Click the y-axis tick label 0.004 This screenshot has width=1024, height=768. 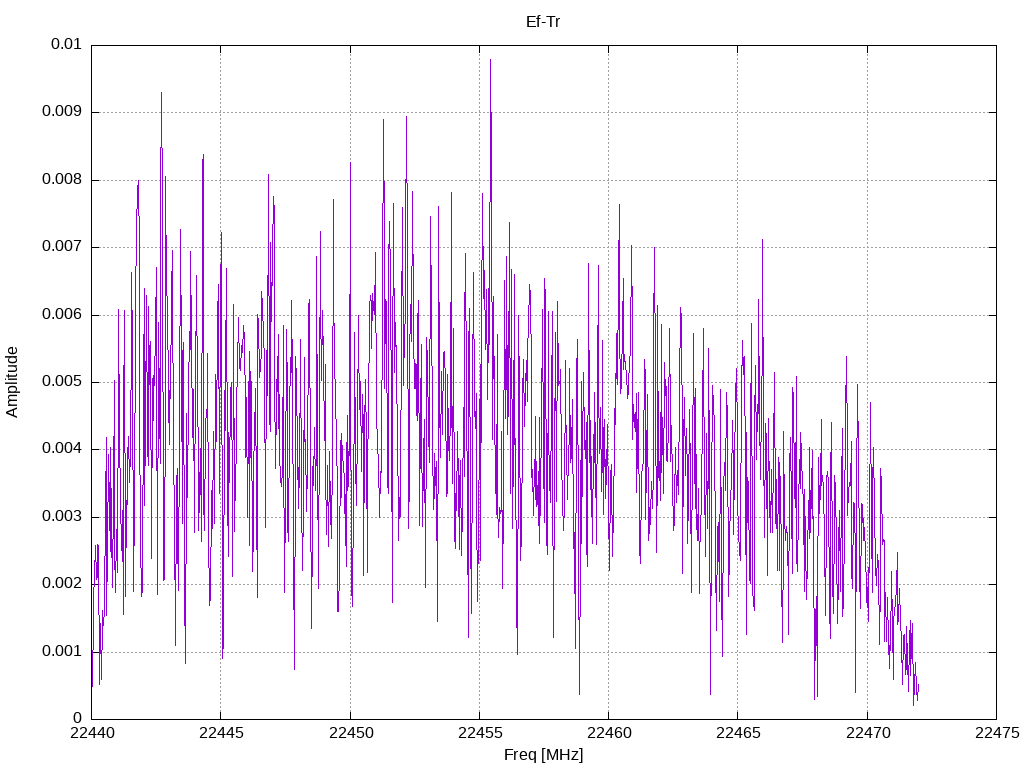pos(62,449)
